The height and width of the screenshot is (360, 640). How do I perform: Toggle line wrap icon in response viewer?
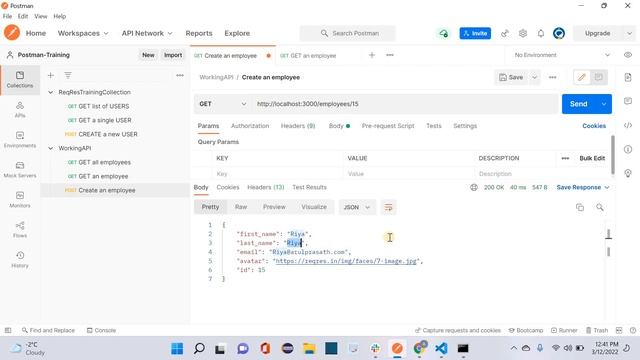pos(388,207)
